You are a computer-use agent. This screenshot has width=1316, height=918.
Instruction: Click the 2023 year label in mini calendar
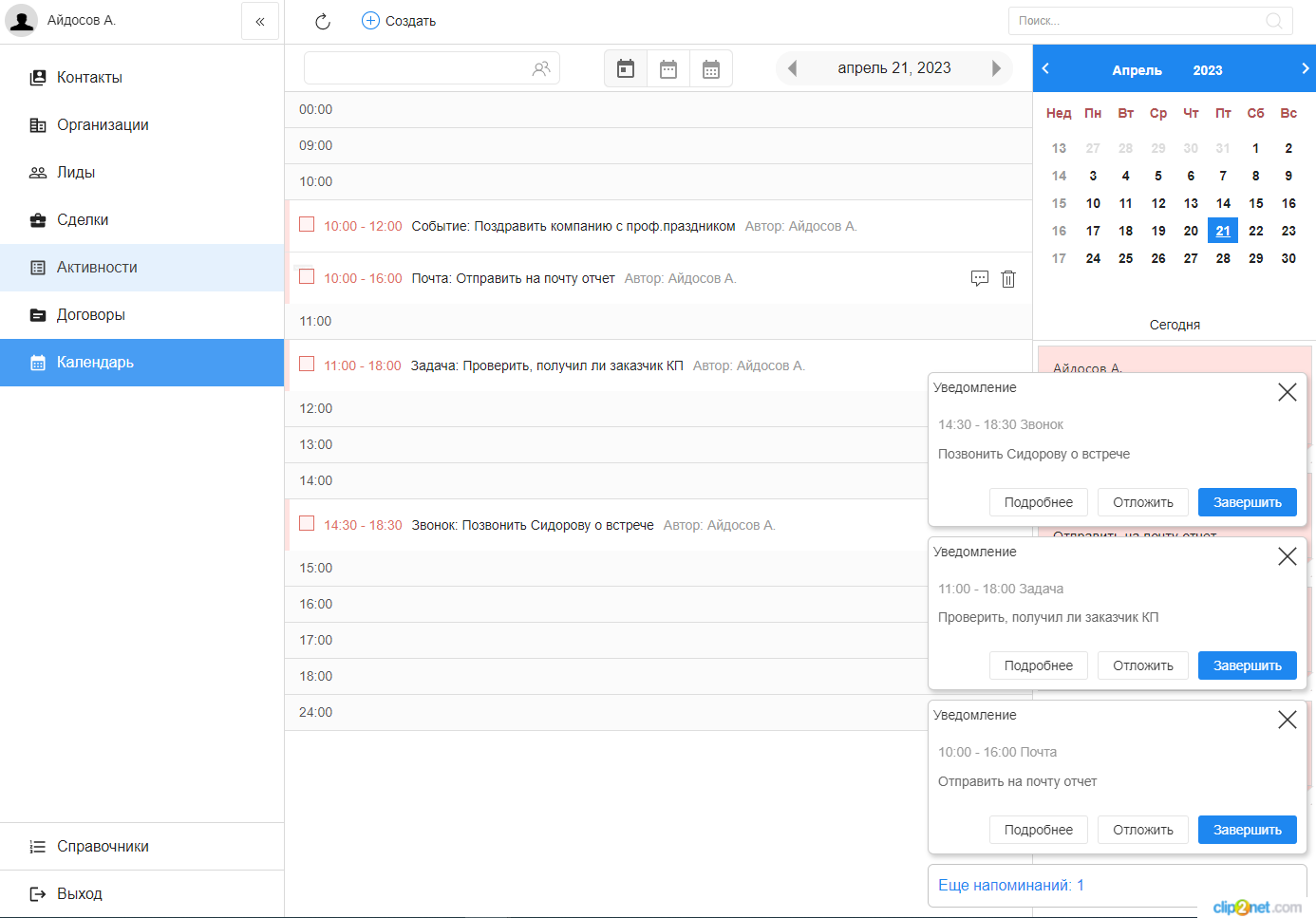pos(1208,70)
